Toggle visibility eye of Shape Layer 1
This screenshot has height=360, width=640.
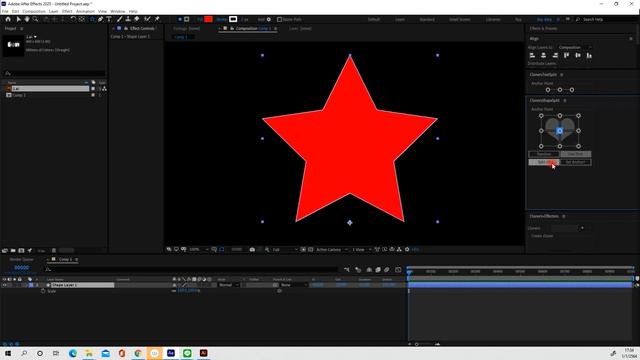pyautogui.click(x=4, y=285)
